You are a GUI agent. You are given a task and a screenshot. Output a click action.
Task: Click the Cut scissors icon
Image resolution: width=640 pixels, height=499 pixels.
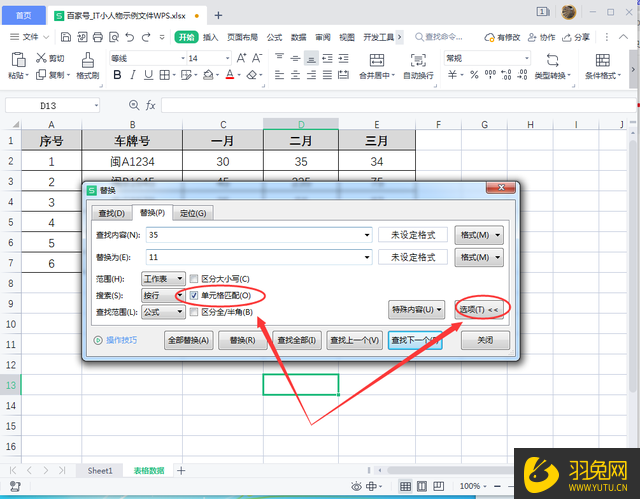41,58
